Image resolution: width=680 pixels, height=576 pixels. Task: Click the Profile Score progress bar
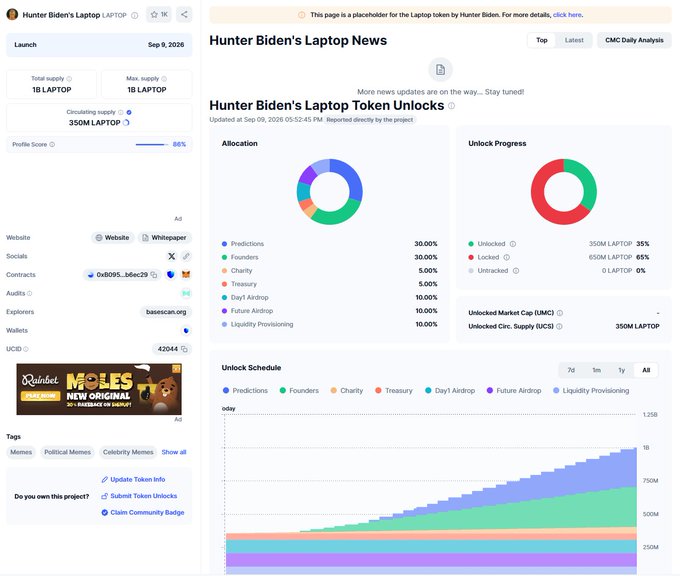pyautogui.click(x=152, y=144)
